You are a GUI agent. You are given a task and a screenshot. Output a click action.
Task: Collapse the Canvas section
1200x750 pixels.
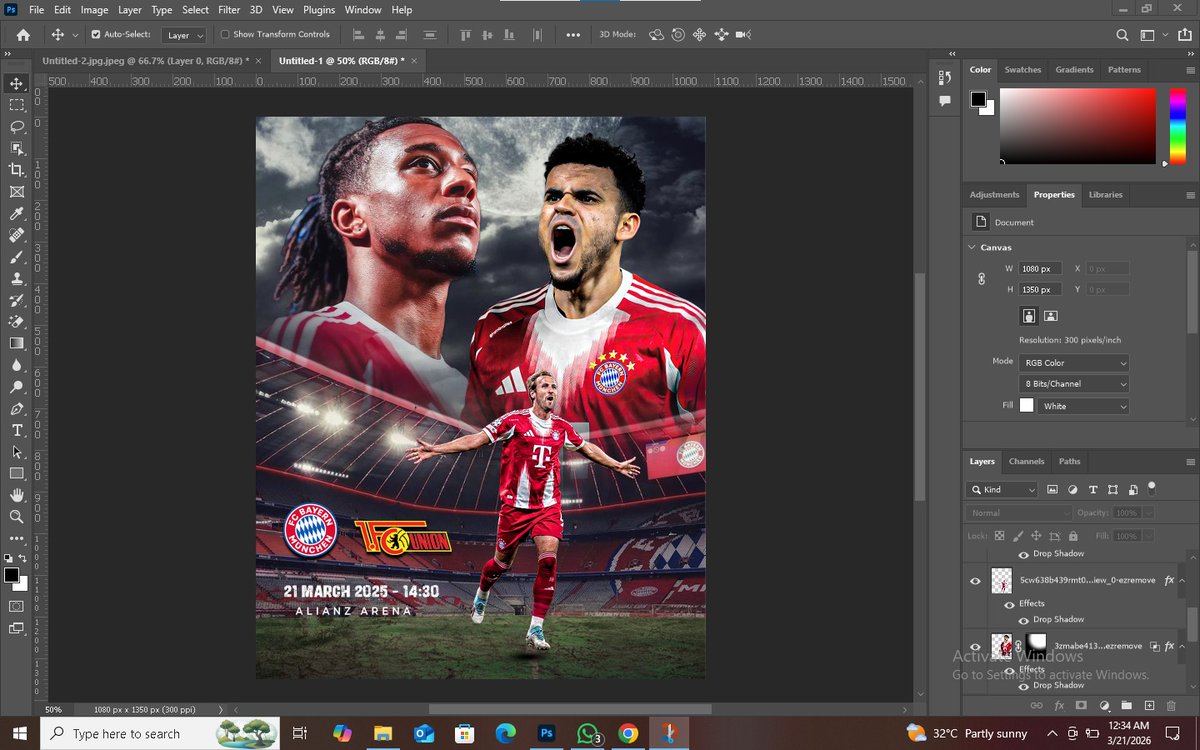click(x=972, y=247)
